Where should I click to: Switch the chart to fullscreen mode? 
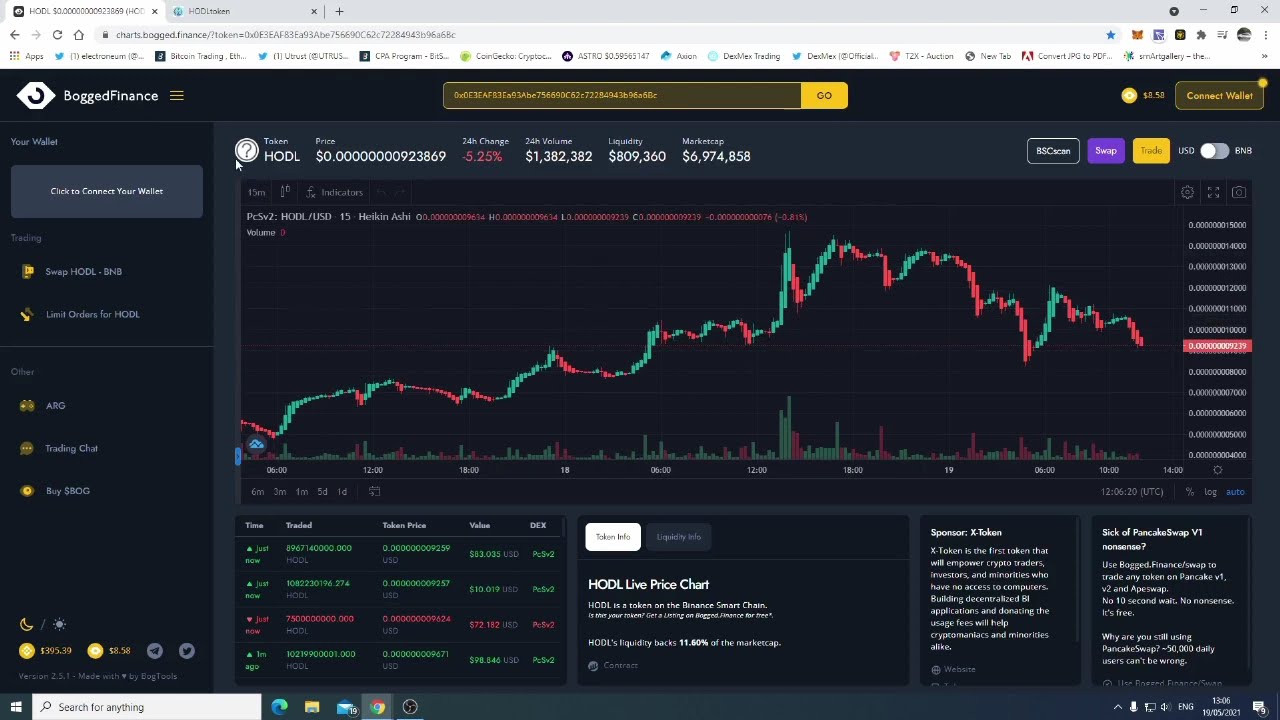(1213, 192)
